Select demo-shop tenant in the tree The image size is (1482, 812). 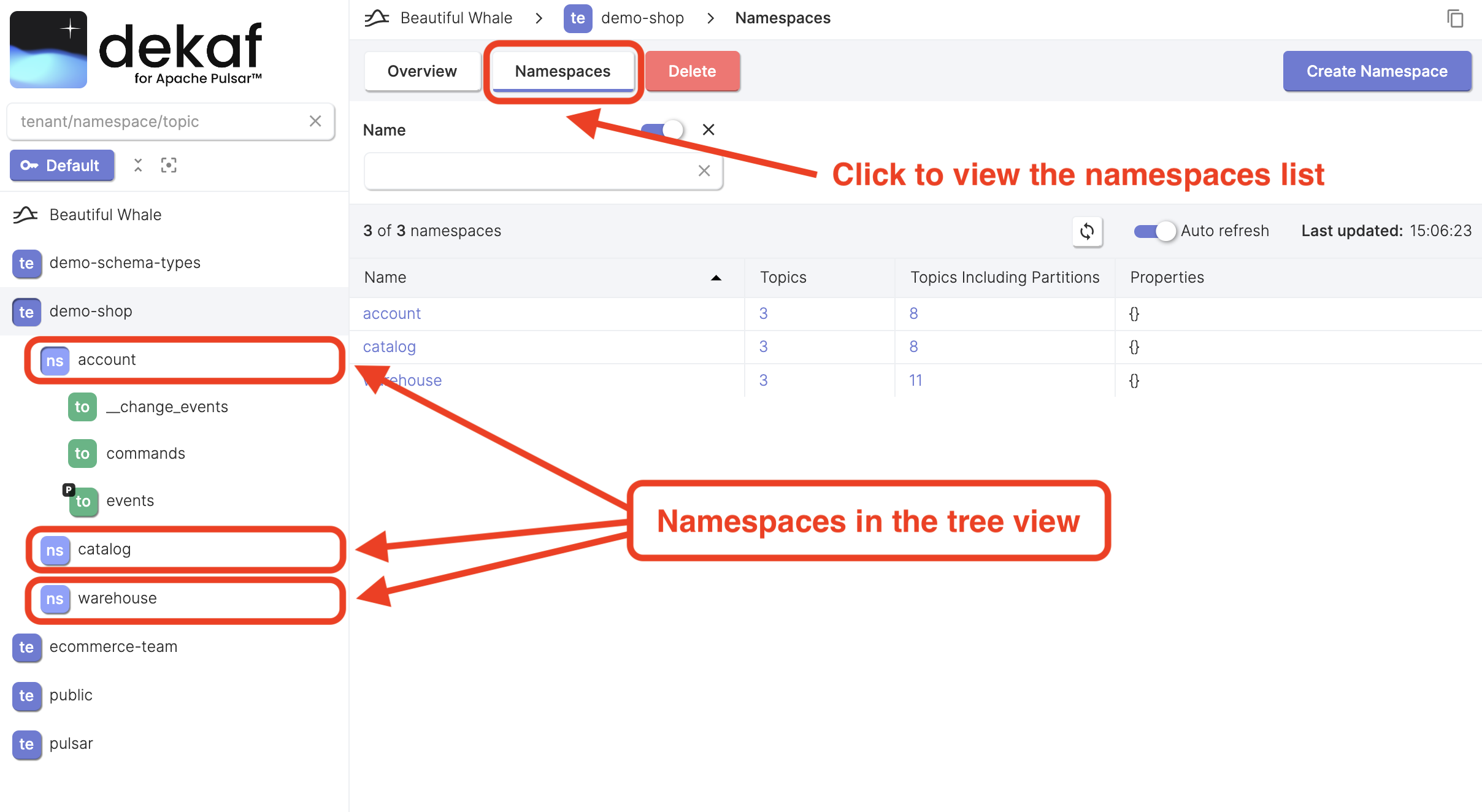(x=91, y=311)
